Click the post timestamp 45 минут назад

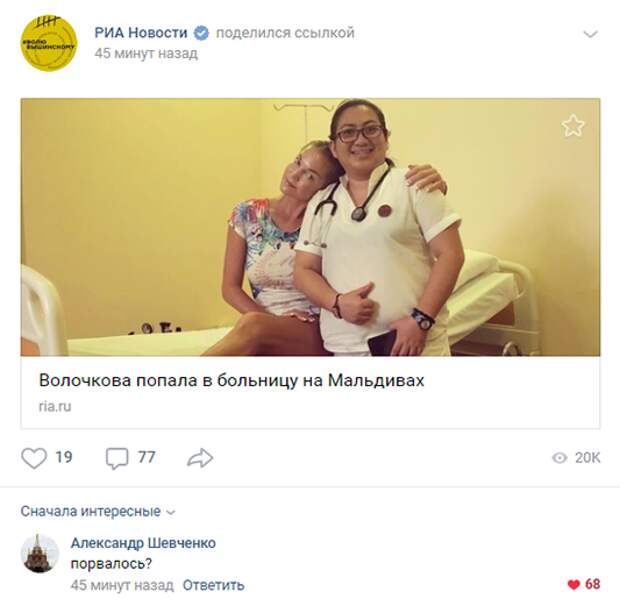coord(146,53)
